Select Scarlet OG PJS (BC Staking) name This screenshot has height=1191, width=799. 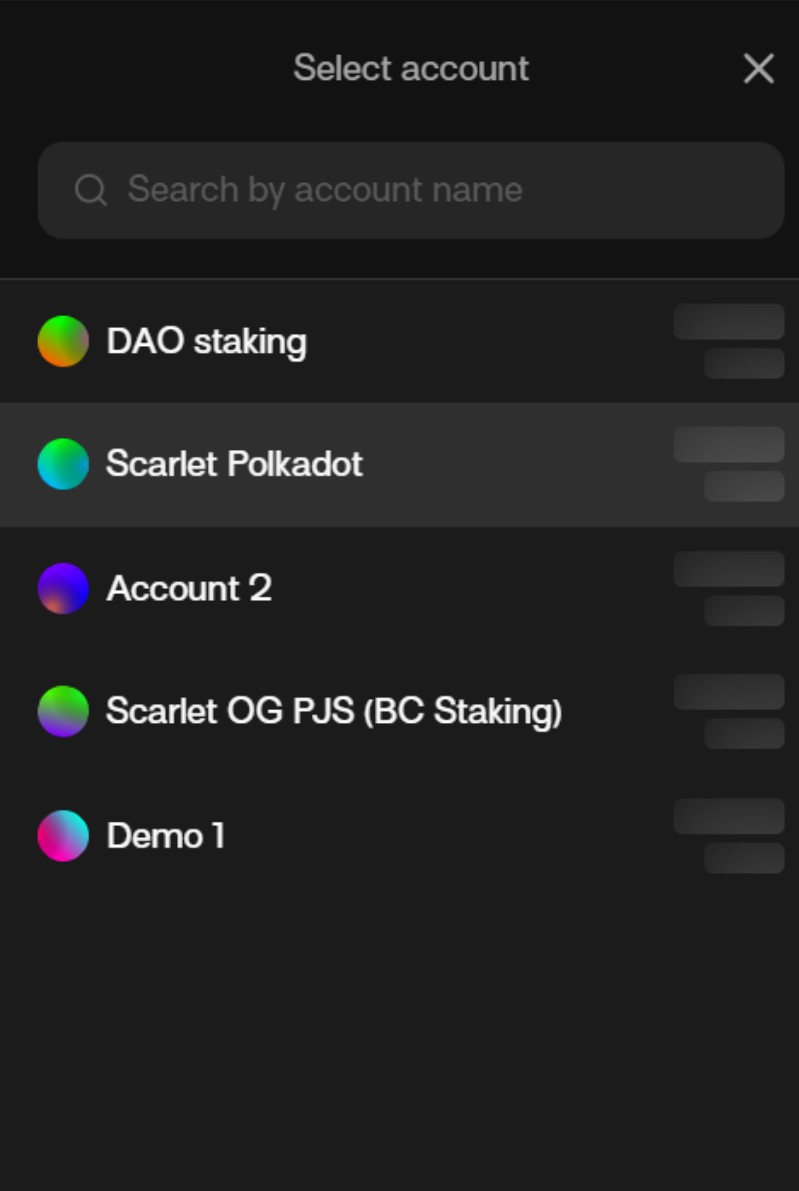tap(334, 711)
